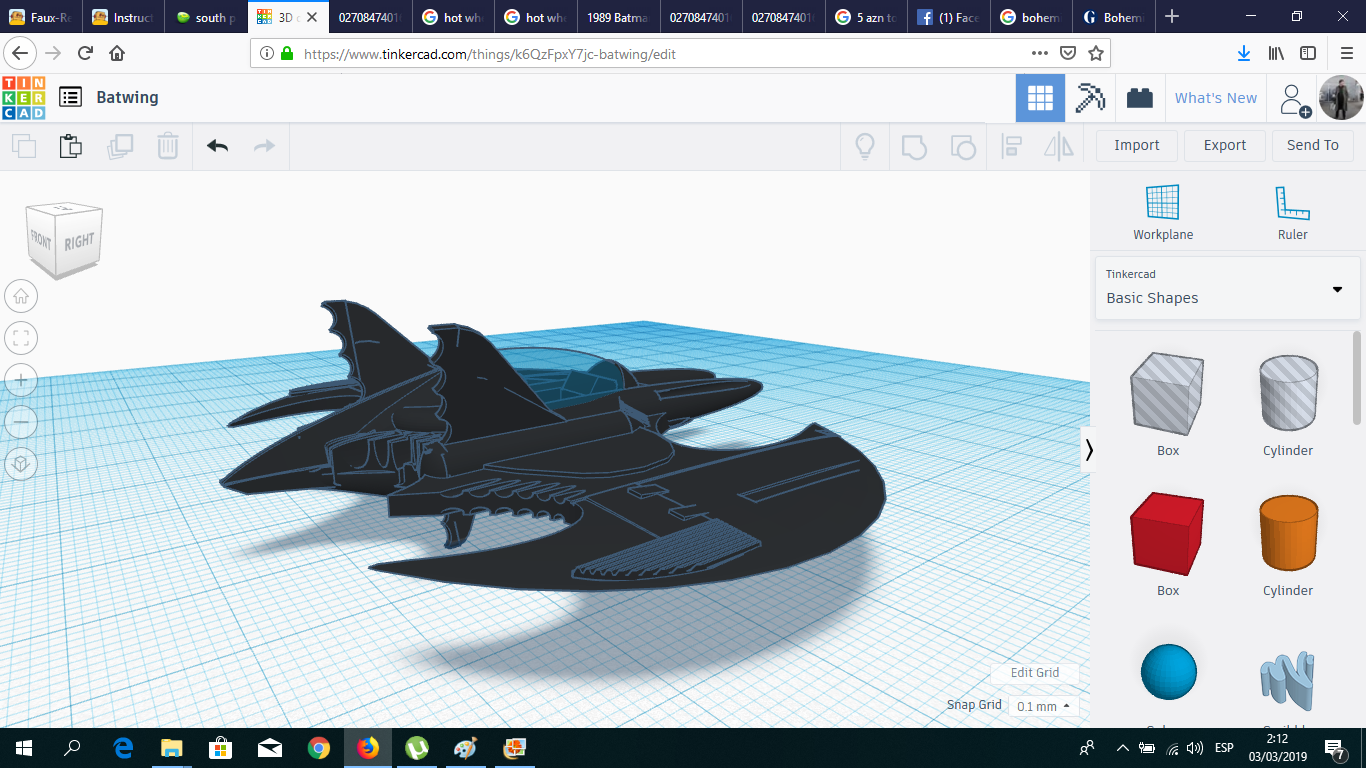Open Chrome from the taskbar
Screen dimensions: 1366x768
click(319, 748)
